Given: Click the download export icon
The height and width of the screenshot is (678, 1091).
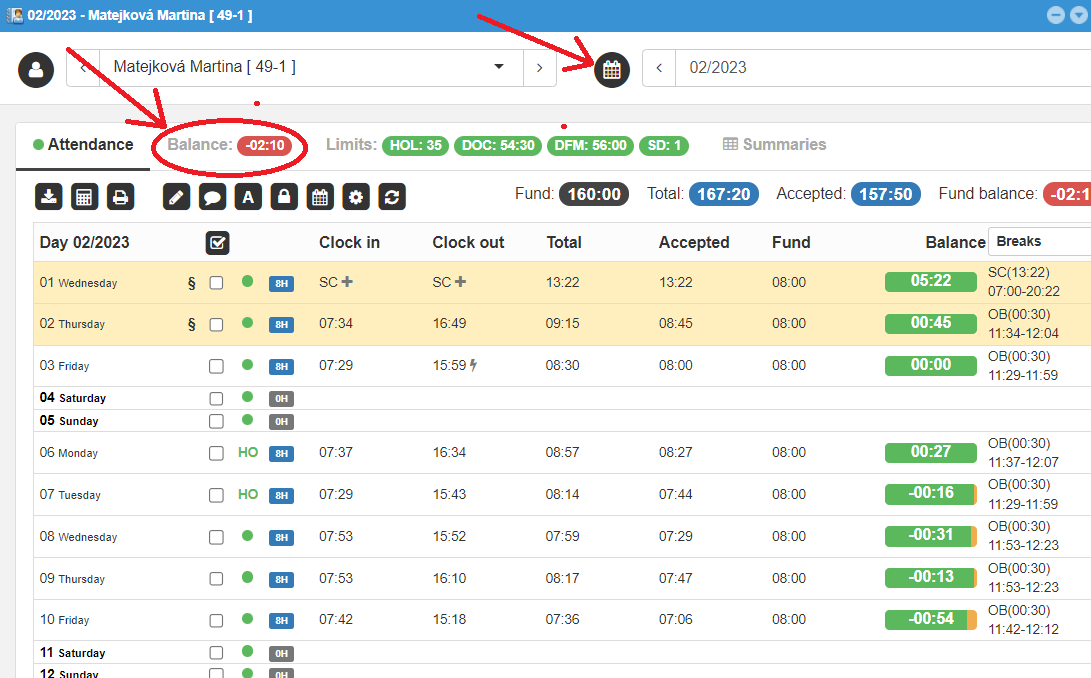Looking at the screenshot, I should click(x=49, y=196).
